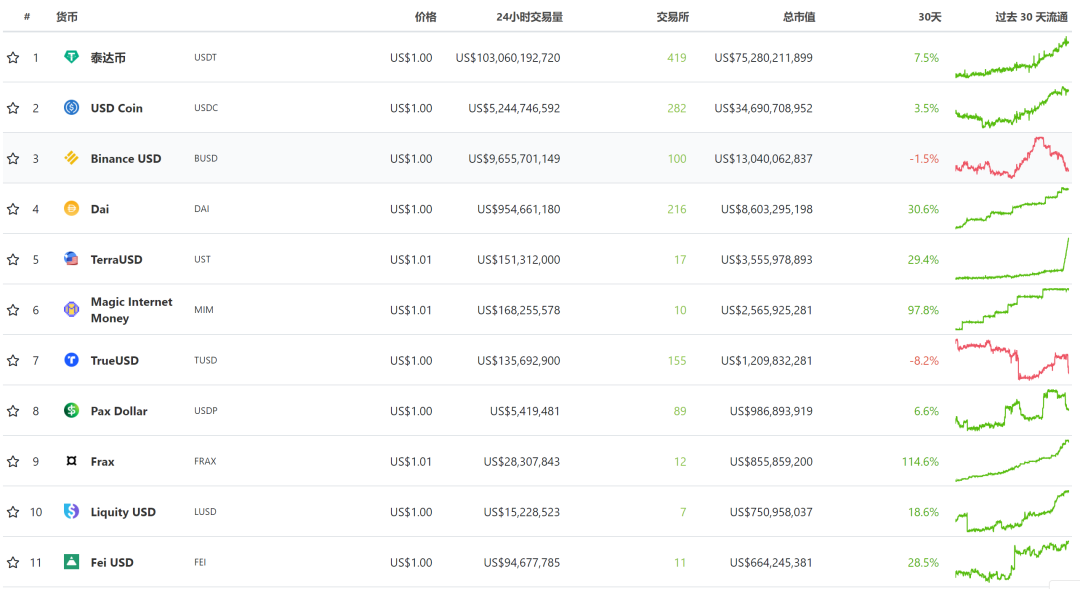Toggle favorite star for Fei USD
This screenshot has height=589, width=1080.
tap(13, 562)
